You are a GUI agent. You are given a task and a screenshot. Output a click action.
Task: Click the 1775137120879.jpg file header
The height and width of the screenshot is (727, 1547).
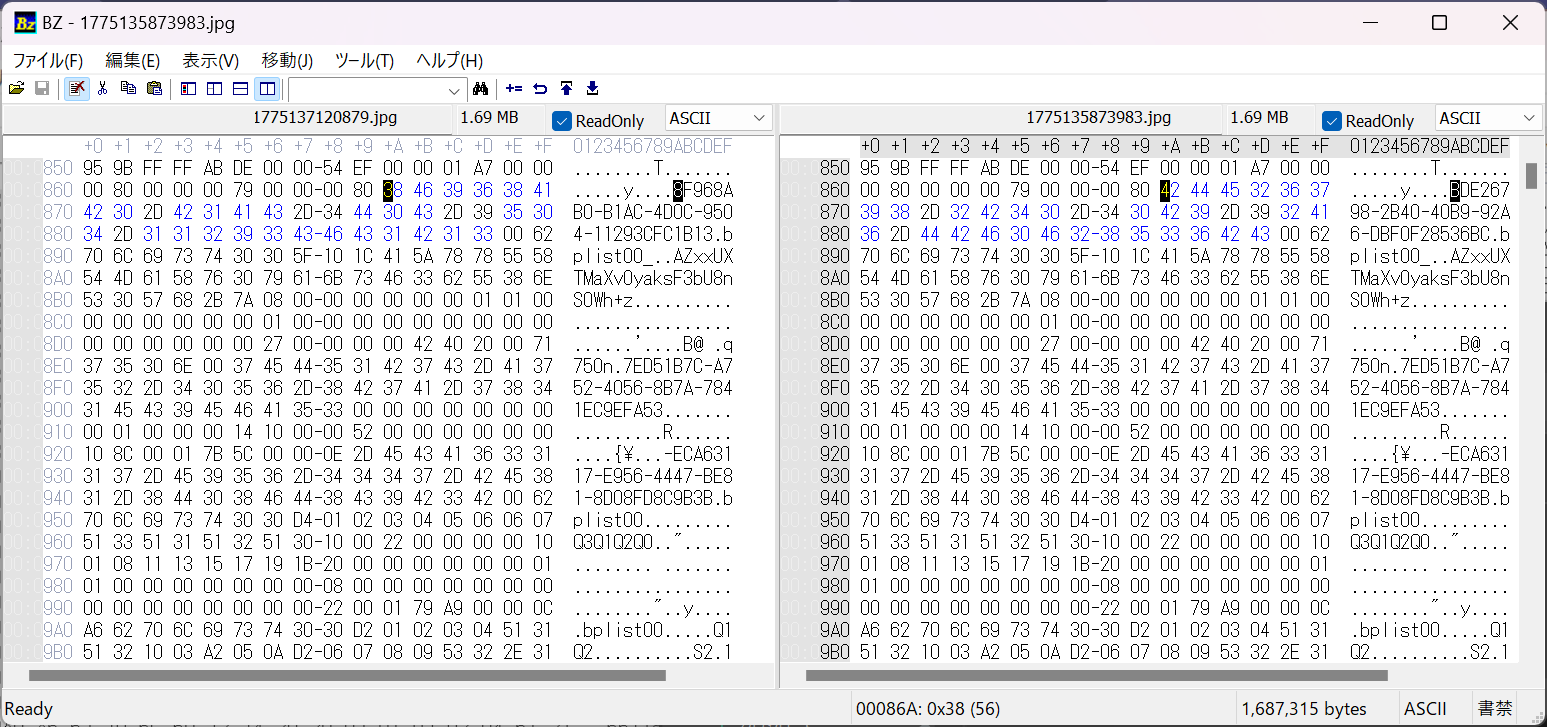pyautogui.click(x=310, y=118)
